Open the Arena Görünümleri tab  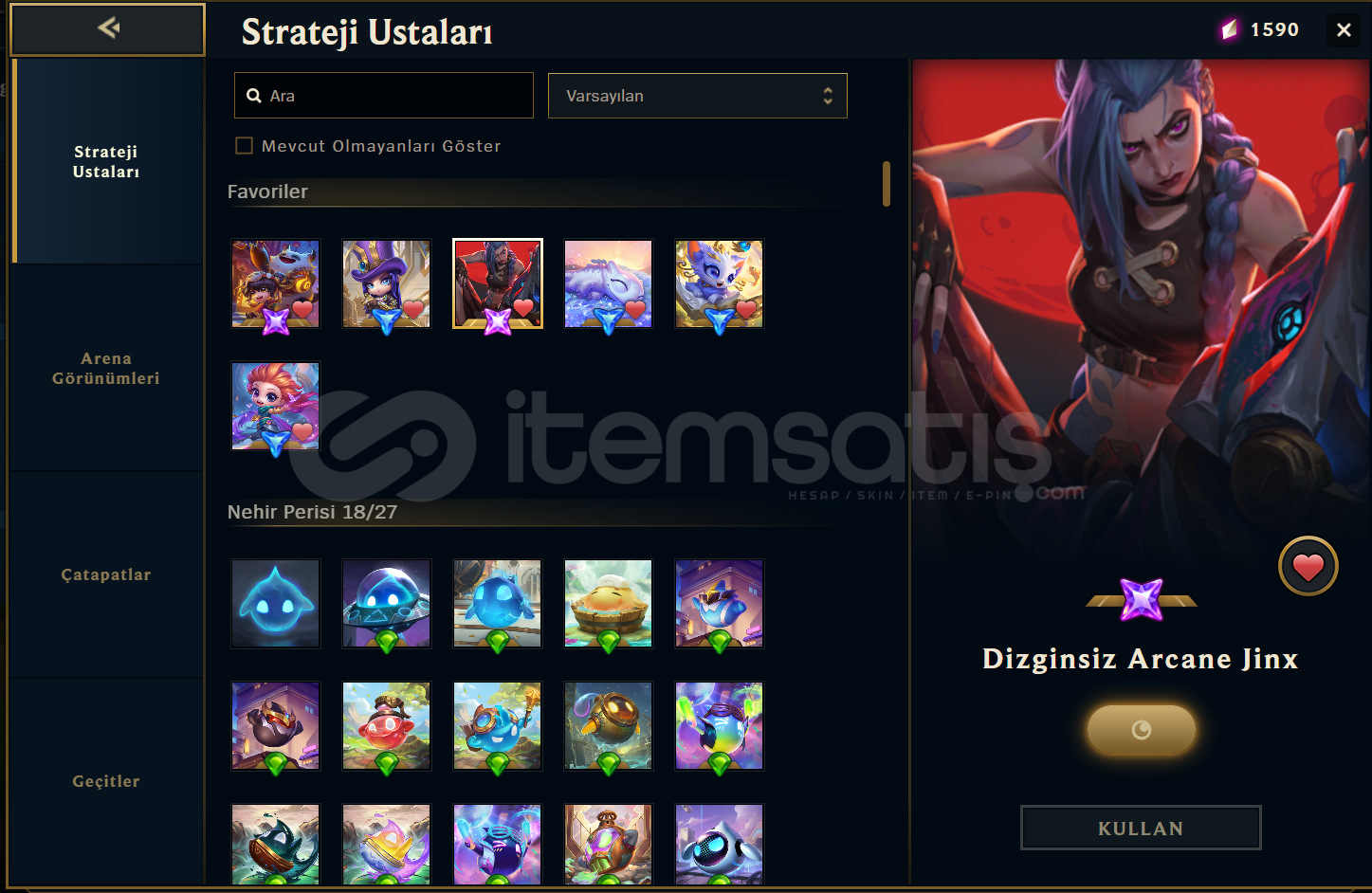106,369
